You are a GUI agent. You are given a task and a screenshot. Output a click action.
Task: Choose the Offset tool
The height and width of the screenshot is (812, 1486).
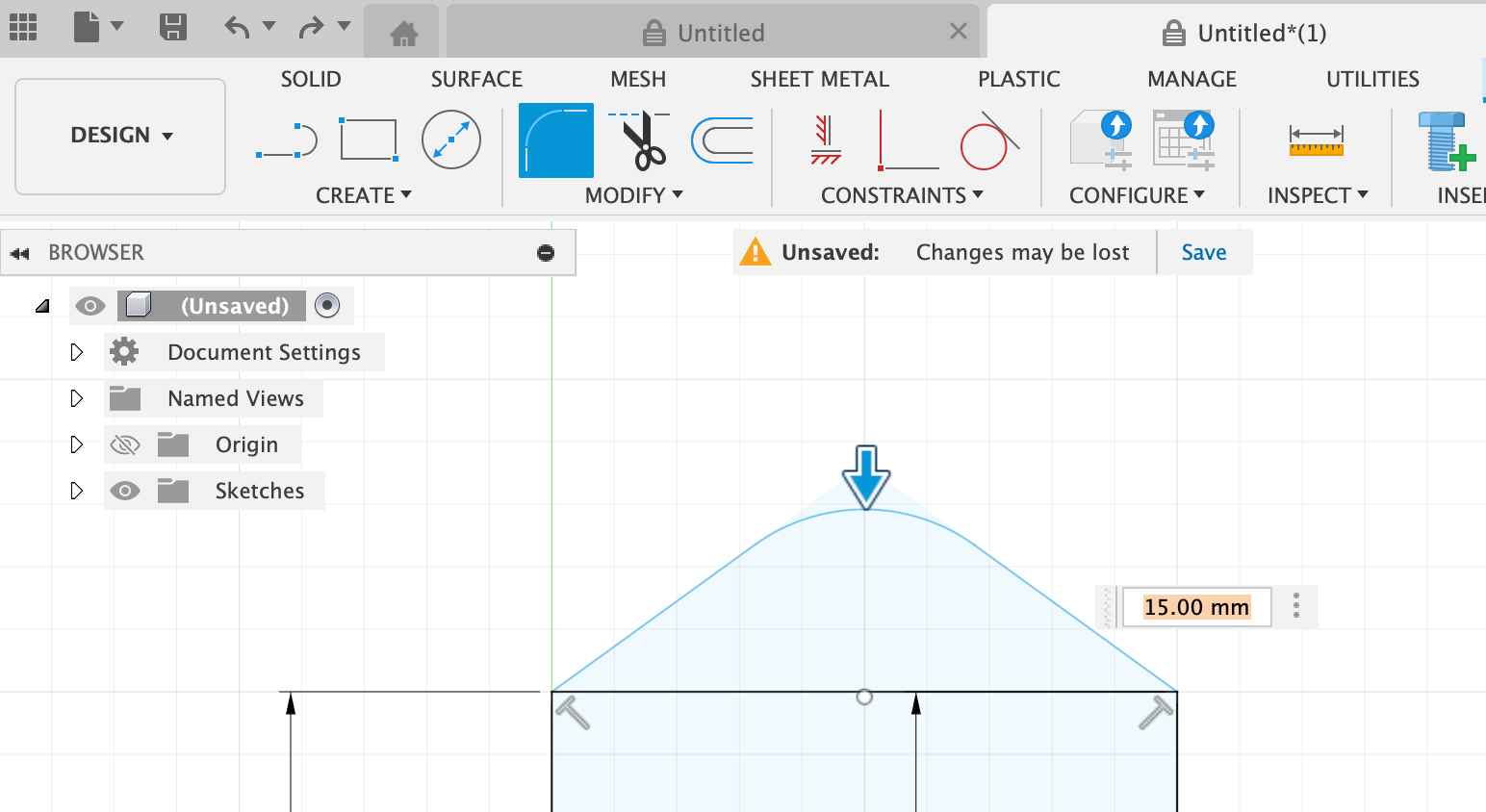pyautogui.click(x=723, y=140)
